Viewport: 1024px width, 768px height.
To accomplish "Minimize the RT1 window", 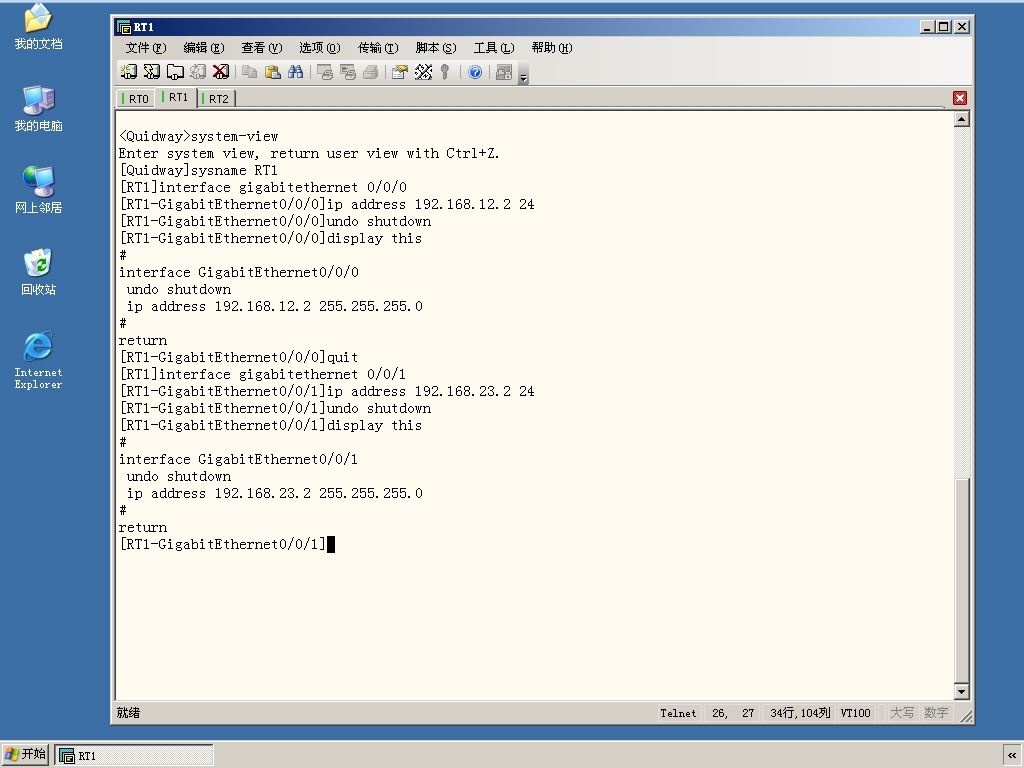I will point(927,27).
